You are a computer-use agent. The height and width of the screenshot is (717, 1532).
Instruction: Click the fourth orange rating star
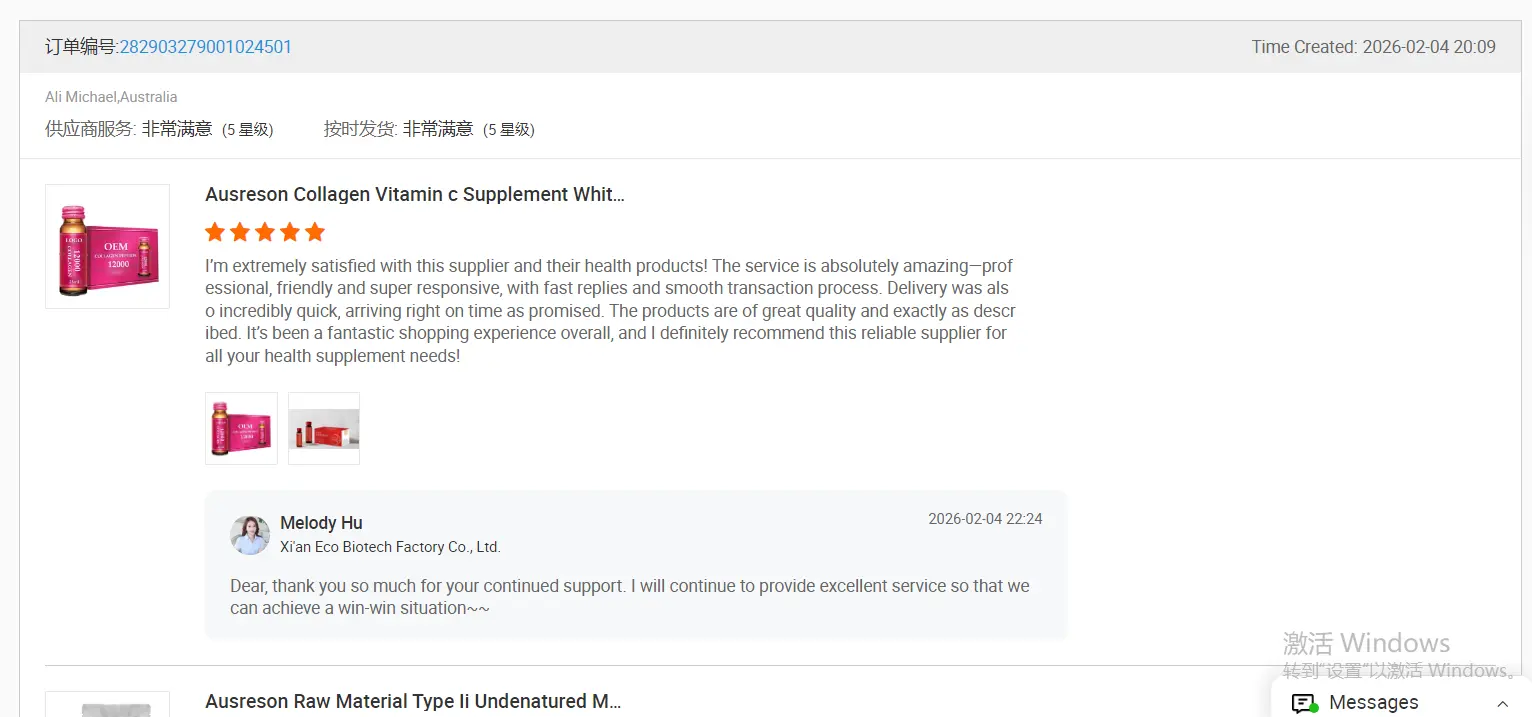pos(290,232)
